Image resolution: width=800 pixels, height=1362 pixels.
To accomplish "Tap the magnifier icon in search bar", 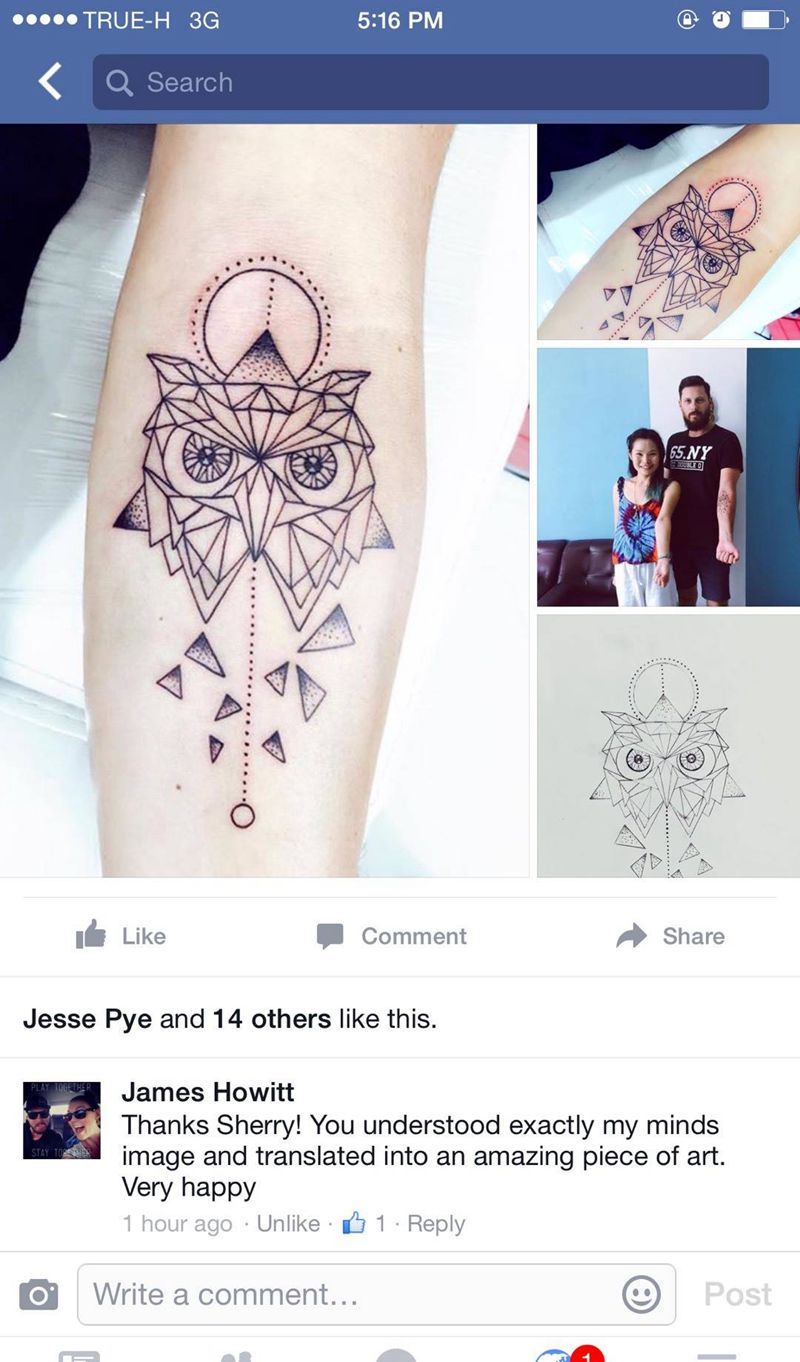I will (119, 83).
